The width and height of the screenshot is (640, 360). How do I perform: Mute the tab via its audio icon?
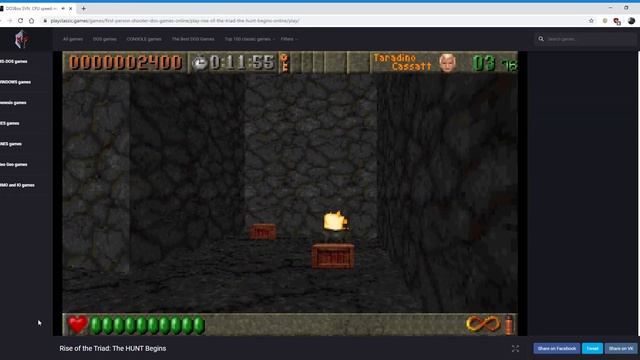[x=63, y=8]
